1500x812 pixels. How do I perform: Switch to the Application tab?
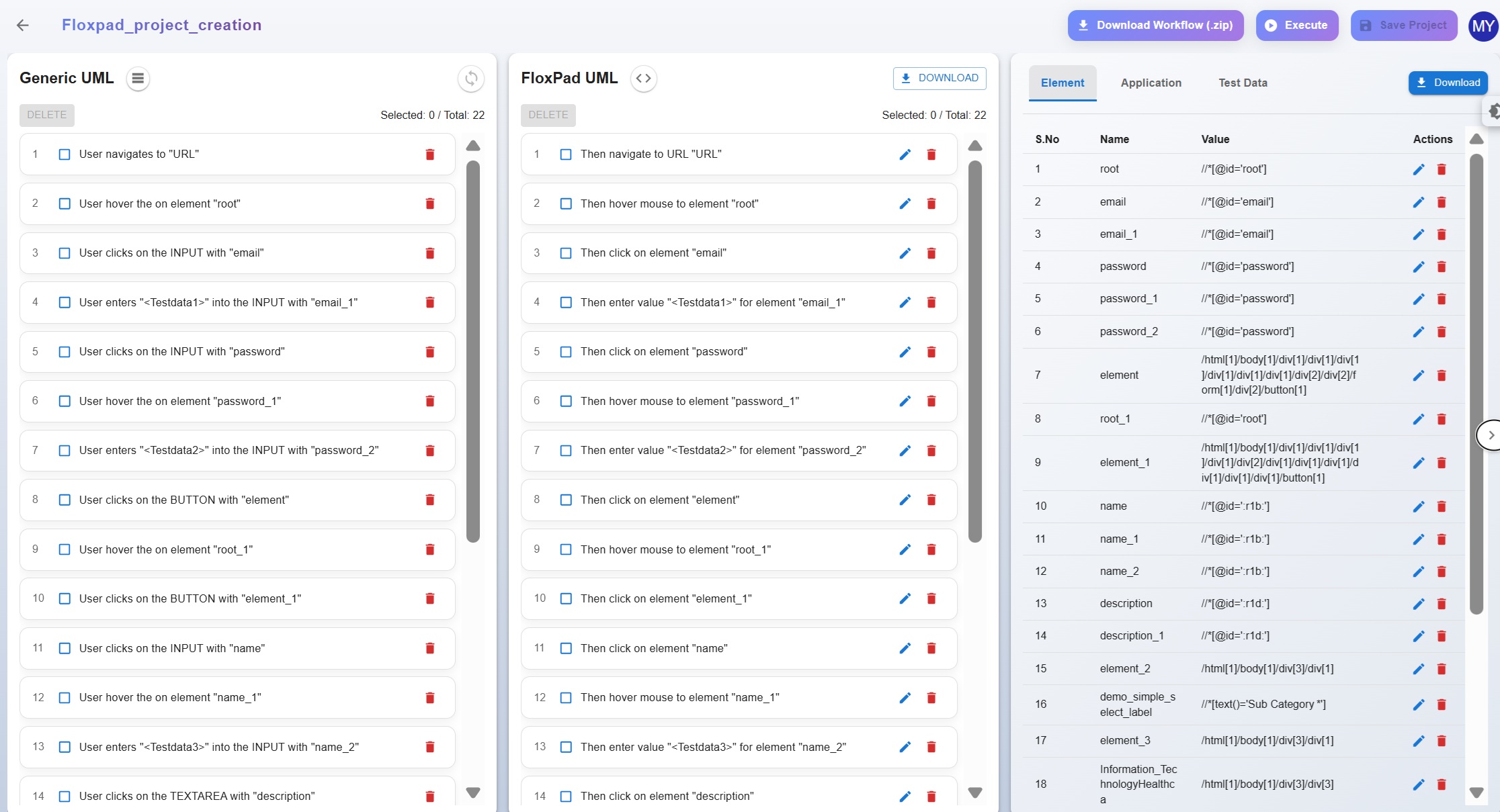tap(1151, 83)
